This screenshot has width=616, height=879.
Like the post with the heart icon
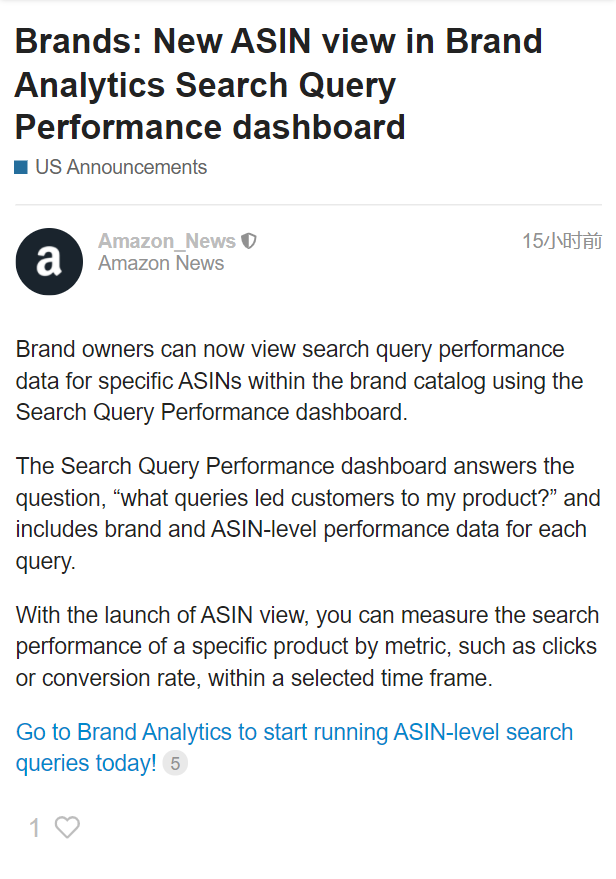click(x=67, y=827)
